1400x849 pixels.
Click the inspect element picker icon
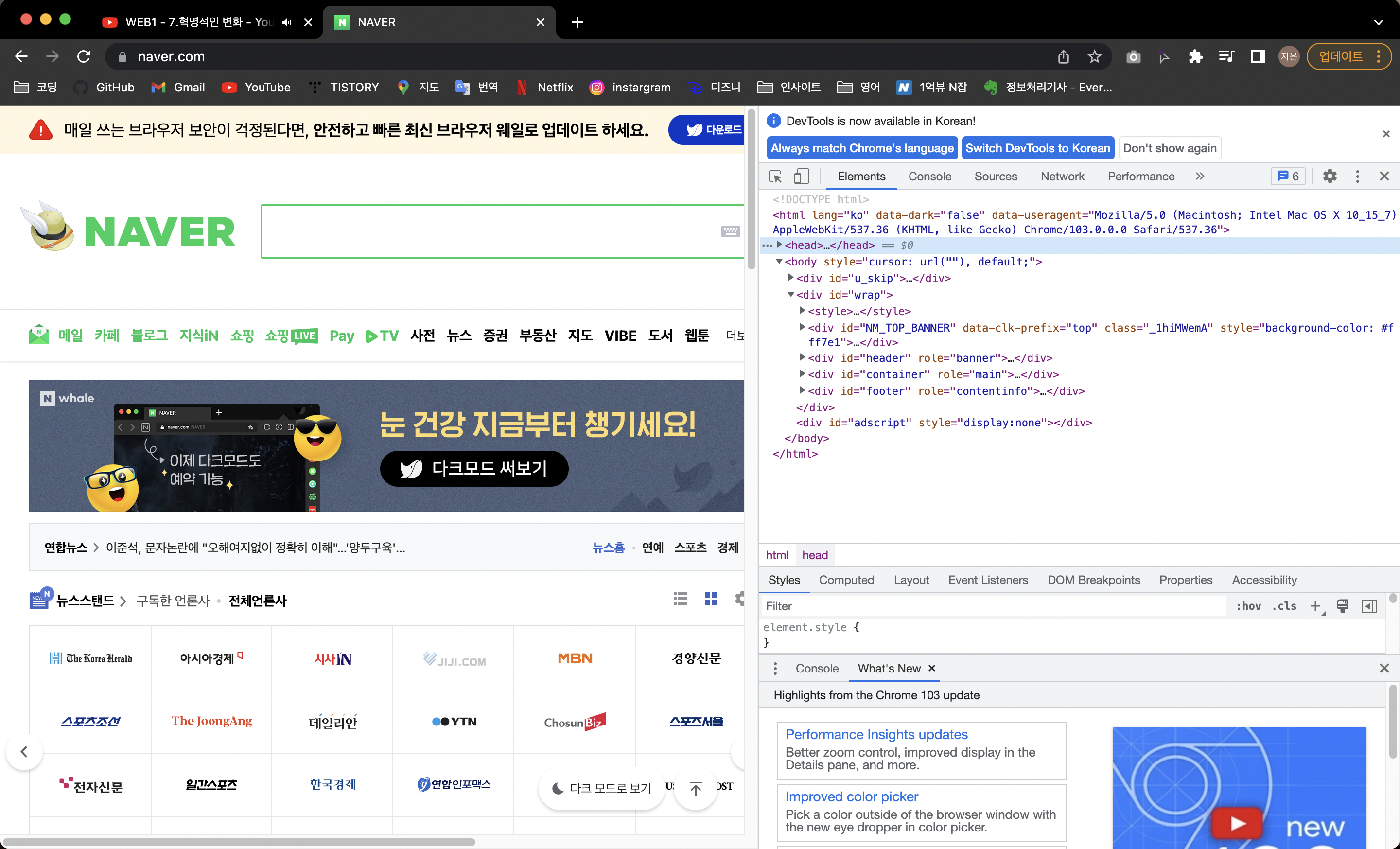pos(775,176)
